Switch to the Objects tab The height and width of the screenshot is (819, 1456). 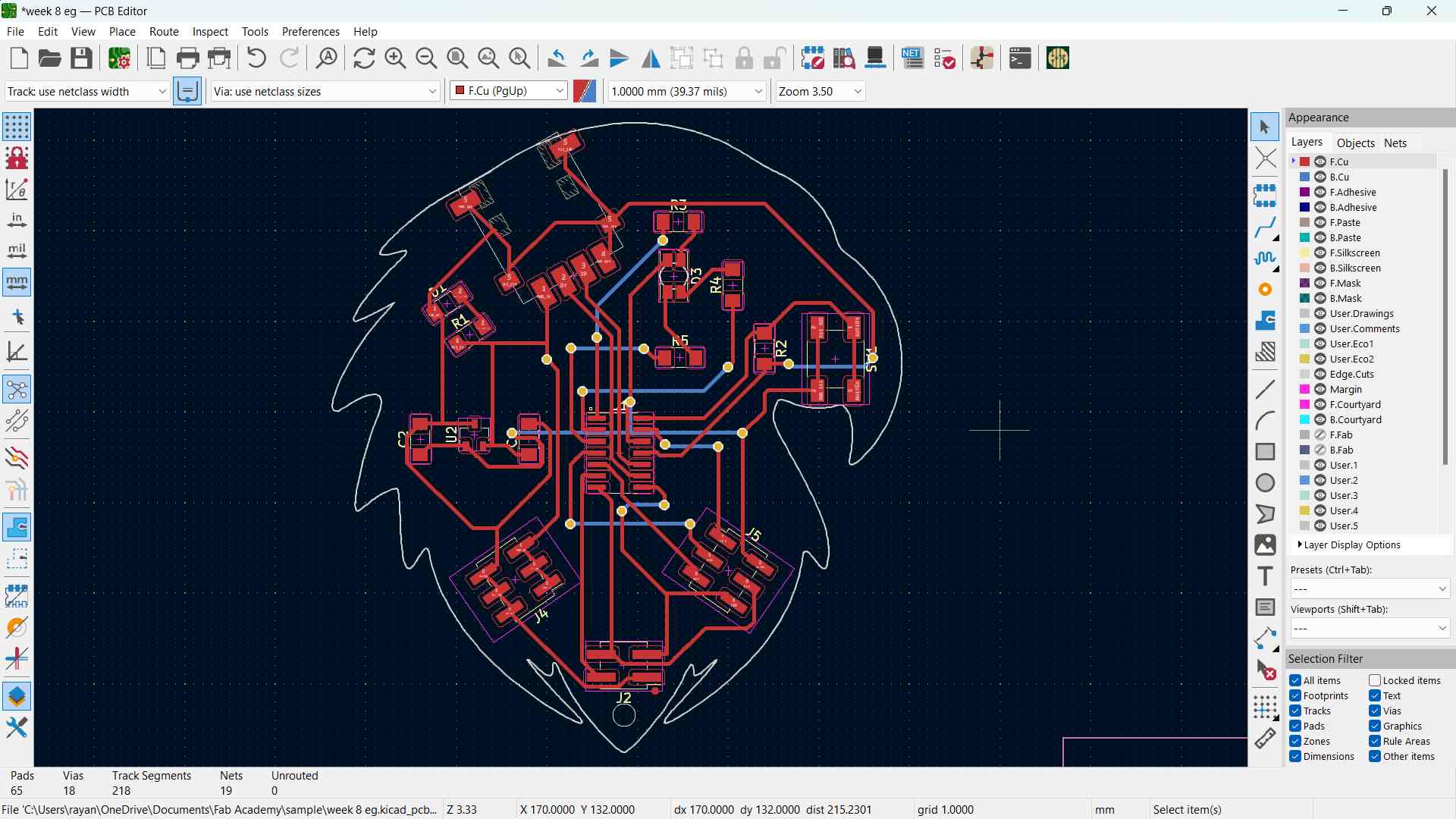(1355, 143)
